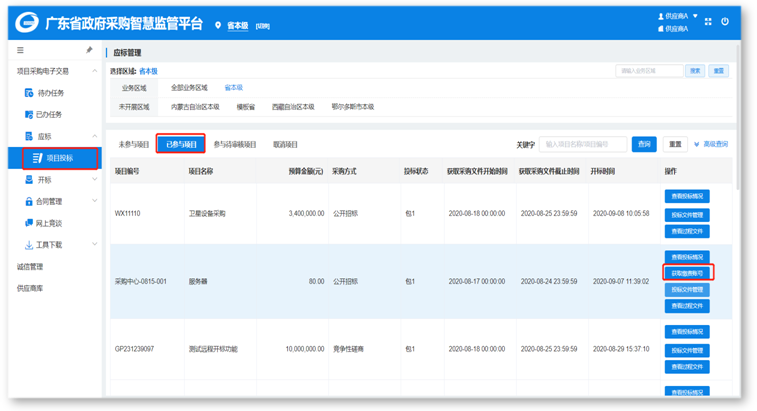The width and height of the screenshot is (757, 411).
Task: Click the 开标 sidebar icon
Action: (29, 180)
